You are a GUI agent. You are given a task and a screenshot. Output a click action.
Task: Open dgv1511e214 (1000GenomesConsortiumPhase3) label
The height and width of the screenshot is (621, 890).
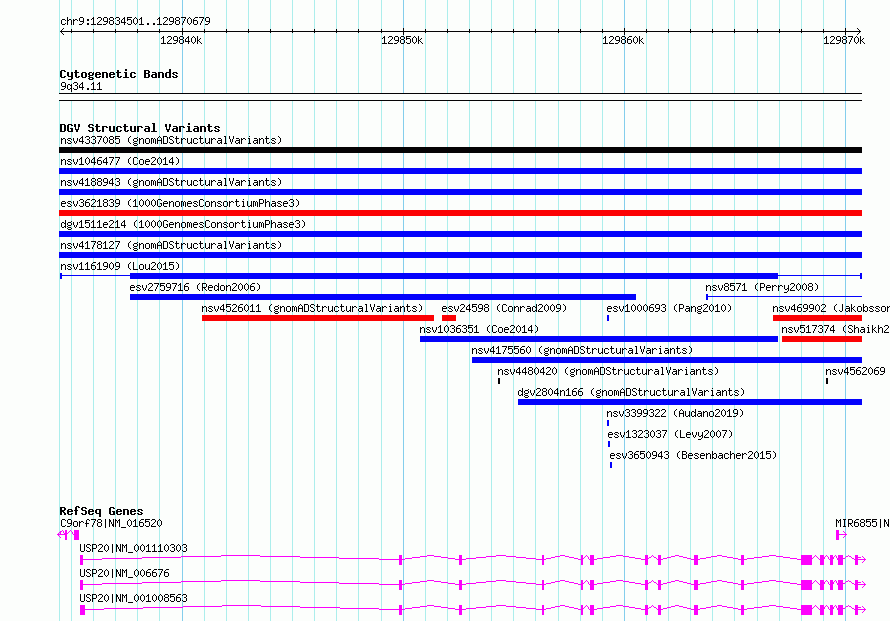(183, 224)
